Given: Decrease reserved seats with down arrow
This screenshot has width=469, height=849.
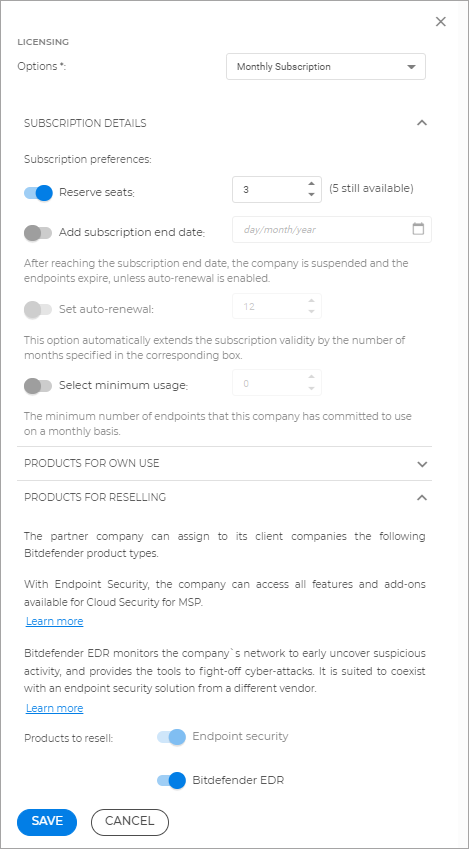Looking at the screenshot, I should (x=311, y=195).
